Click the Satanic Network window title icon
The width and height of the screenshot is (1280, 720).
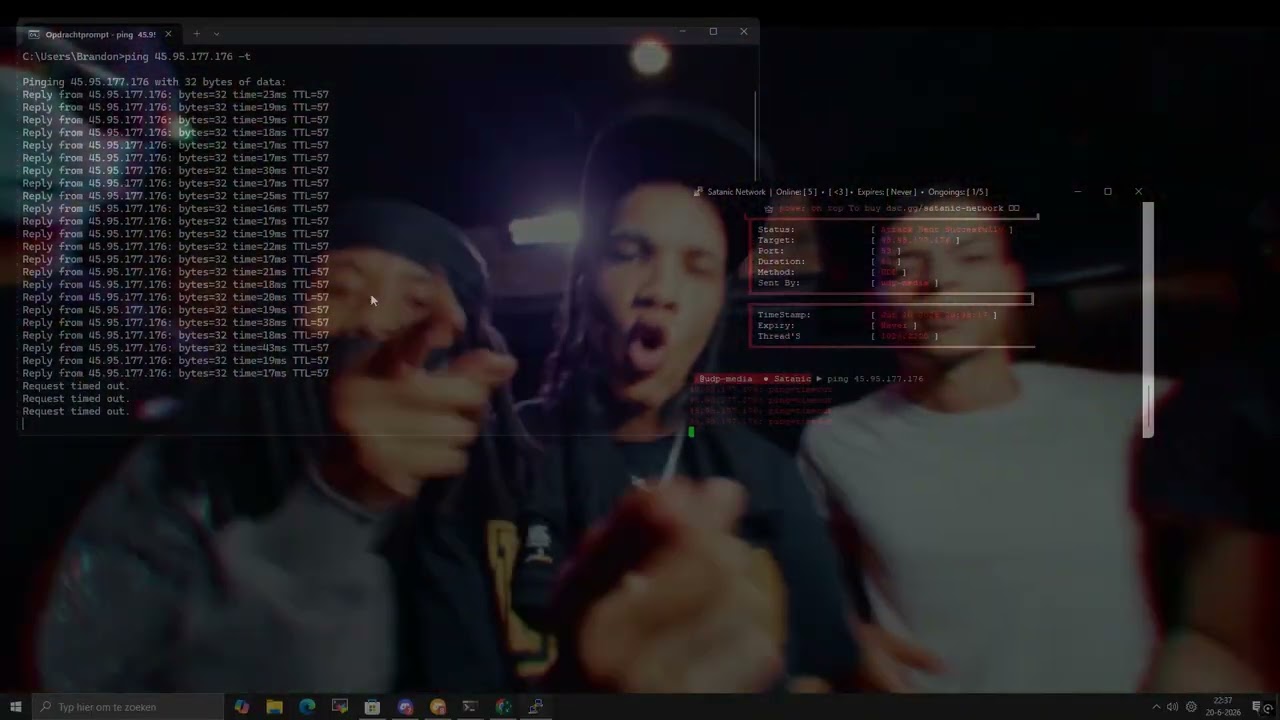point(698,192)
